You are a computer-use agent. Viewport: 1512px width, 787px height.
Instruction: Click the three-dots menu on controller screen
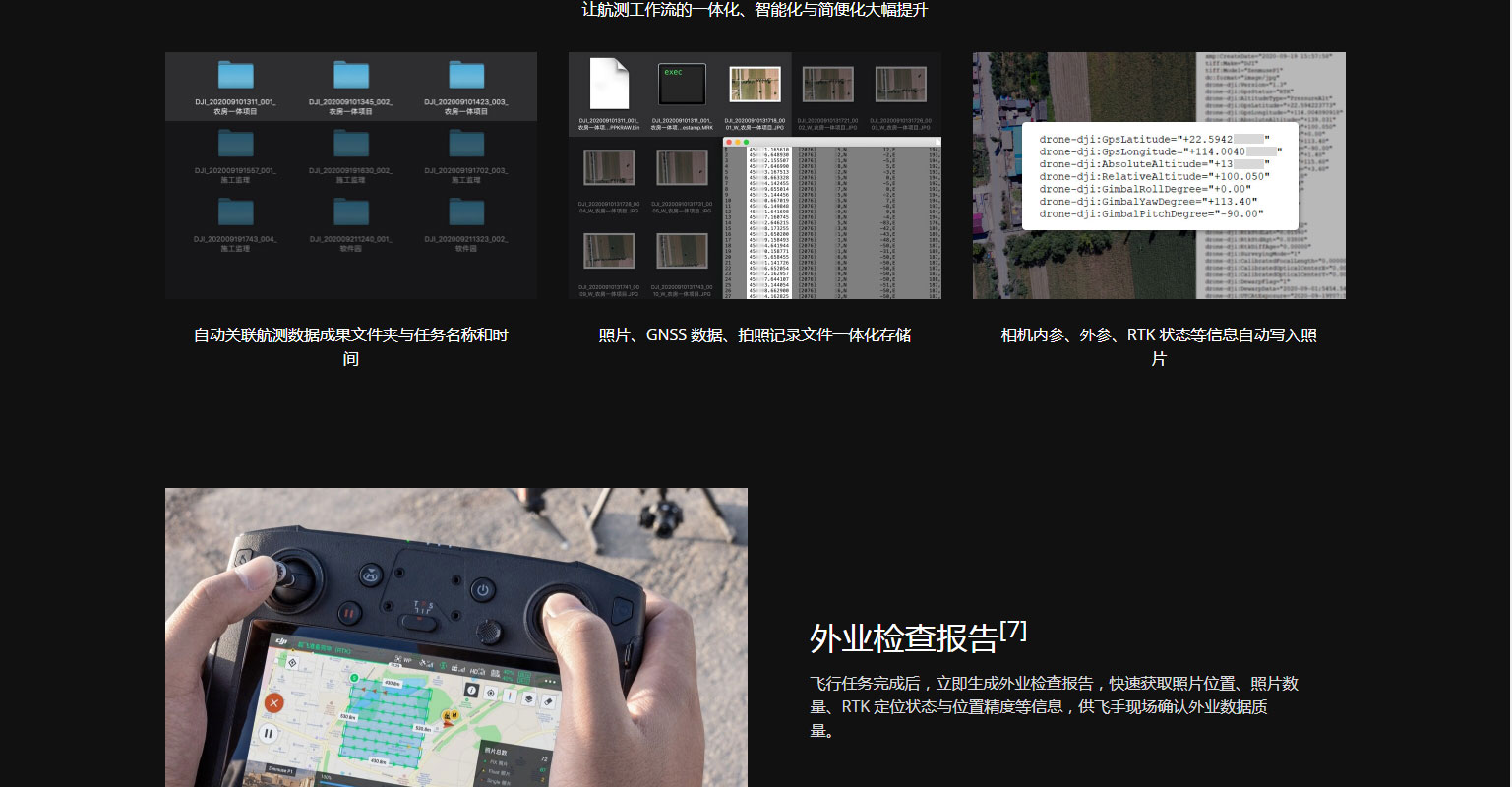[550, 681]
